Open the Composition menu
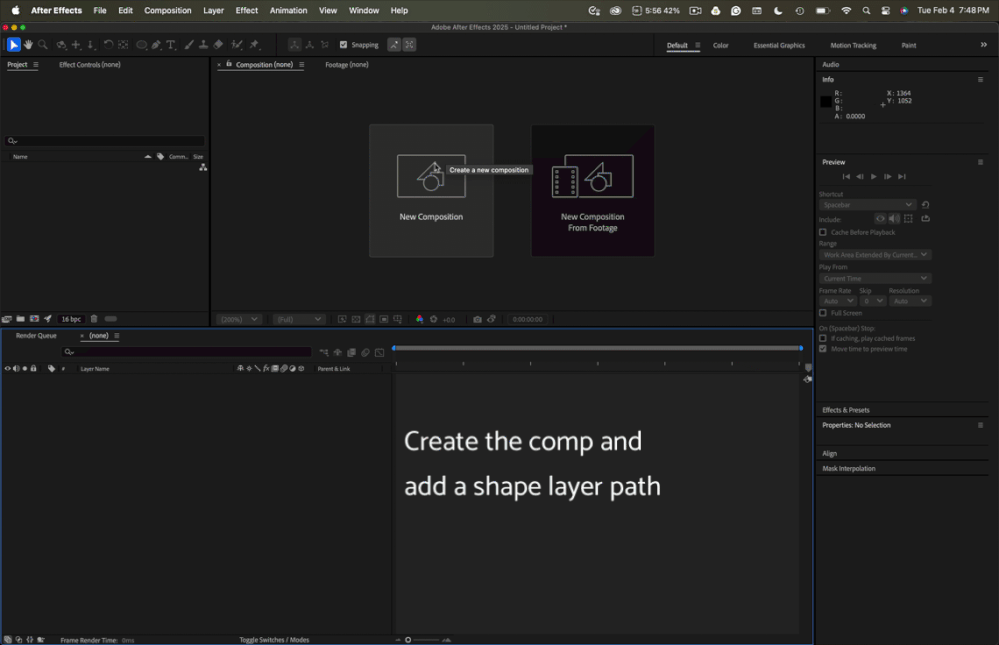Viewport: 999px width, 645px height. pyautogui.click(x=167, y=10)
